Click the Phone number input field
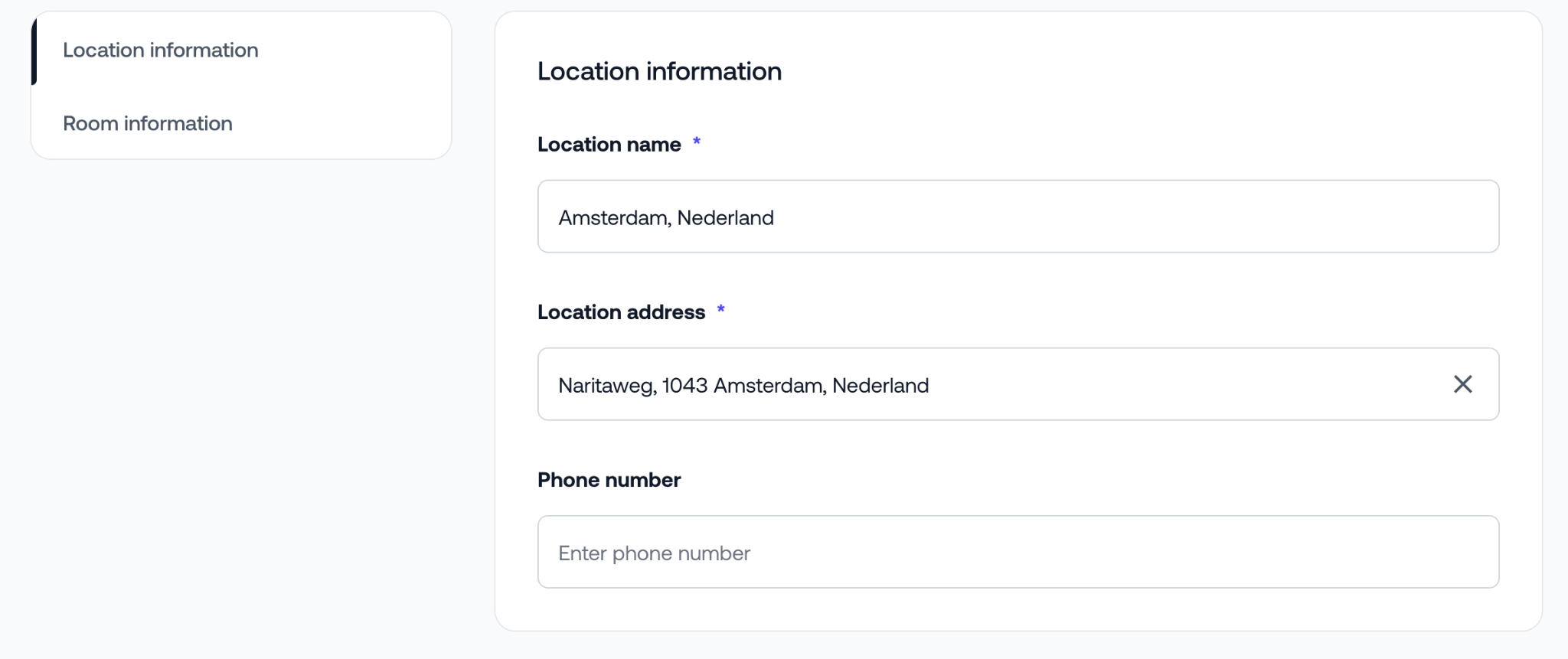 1018,552
